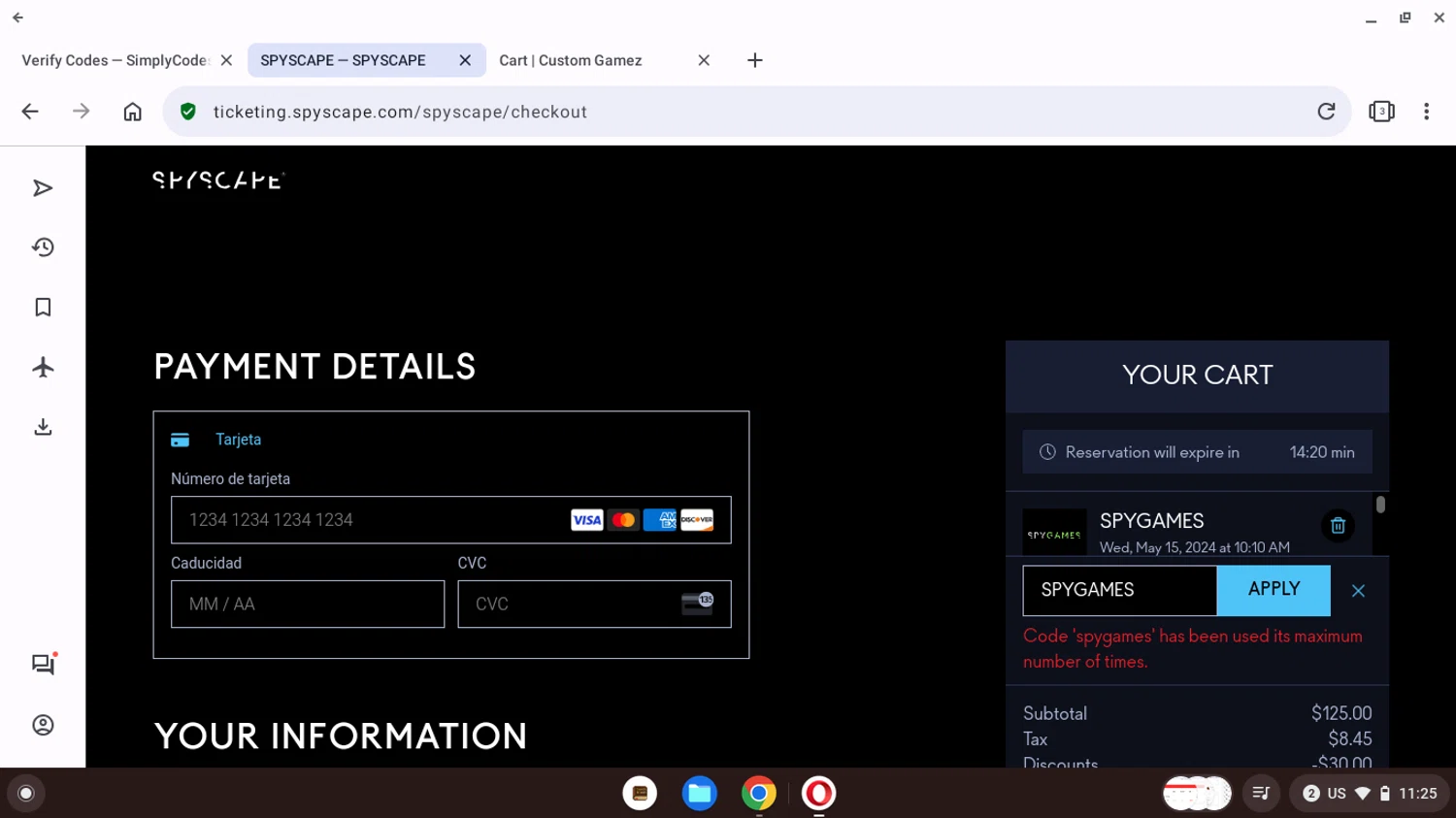The width and height of the screenshot is (1456, 818).
Task: Click the SPYSCAPE logo
Action: point(218,180)
